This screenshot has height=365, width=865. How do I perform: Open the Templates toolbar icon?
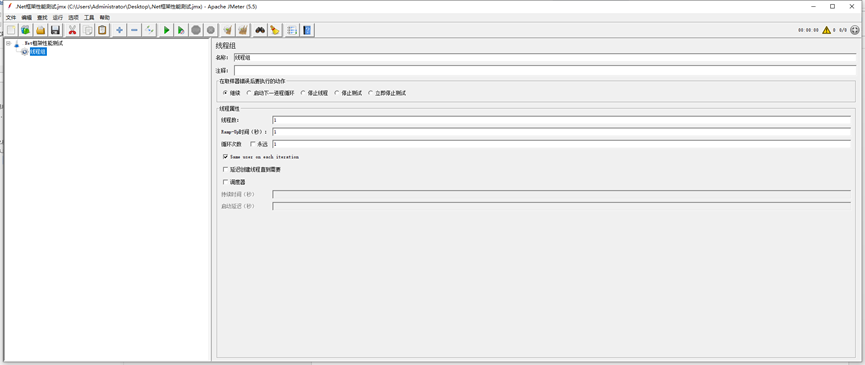25,30
